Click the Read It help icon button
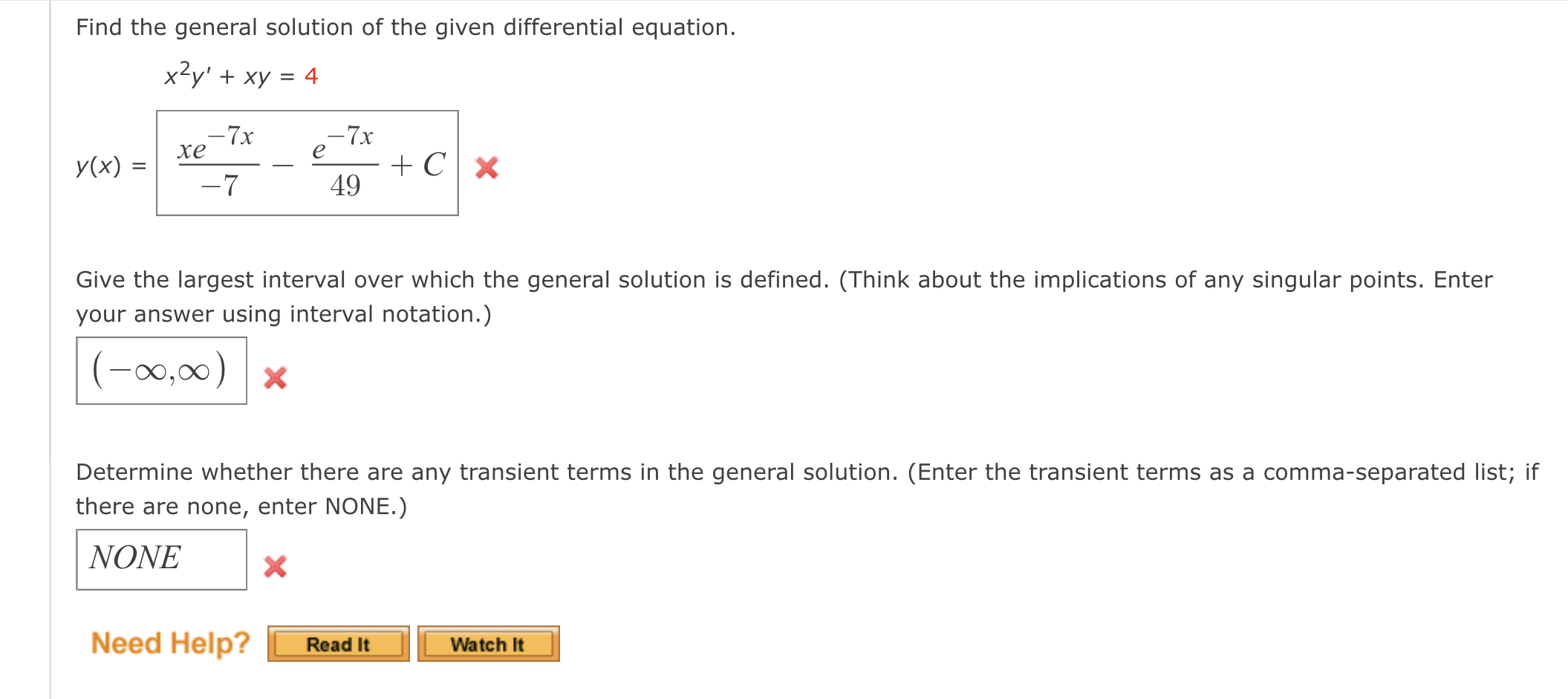The width and height of the screenshot is (1568, 699). pyautogui.click(x=338, y=643)
